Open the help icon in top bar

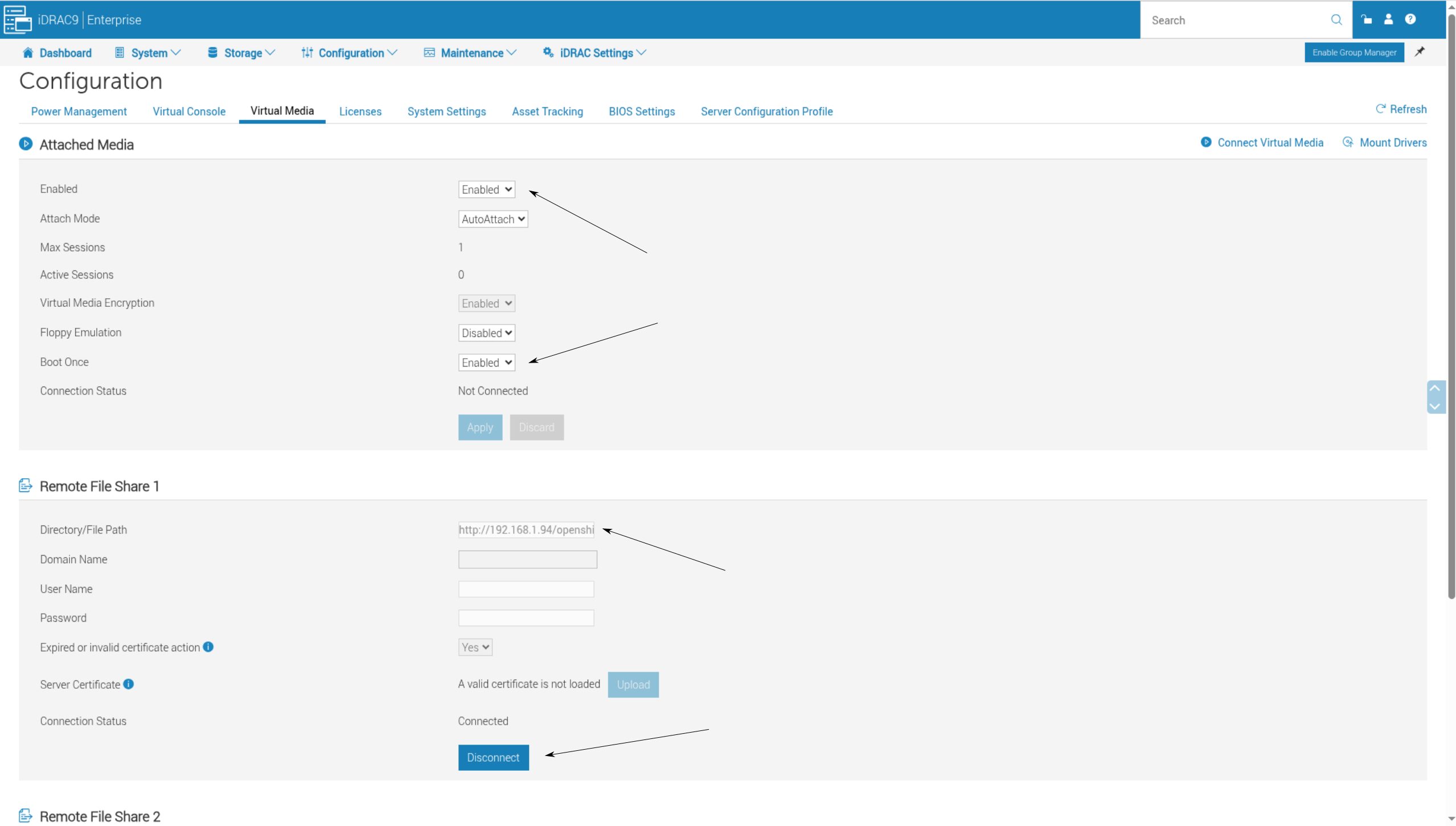(1410, 19)
